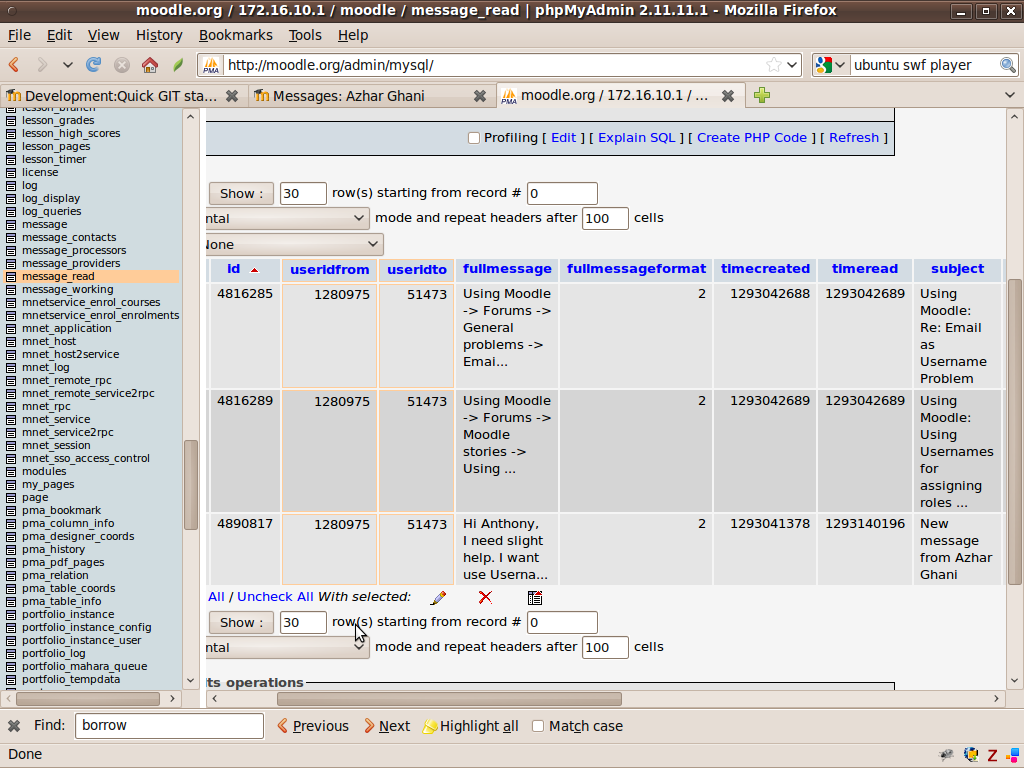
Task: Open the None sort key dropdown
Action: (295, 244)
